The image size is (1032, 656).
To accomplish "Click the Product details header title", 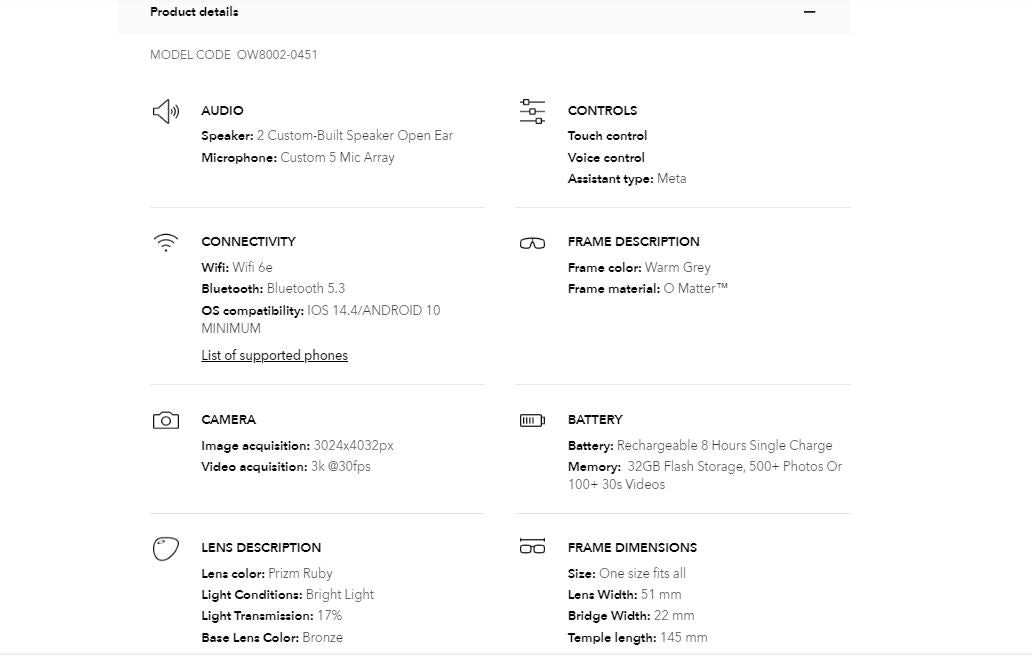I will [194, 12].
